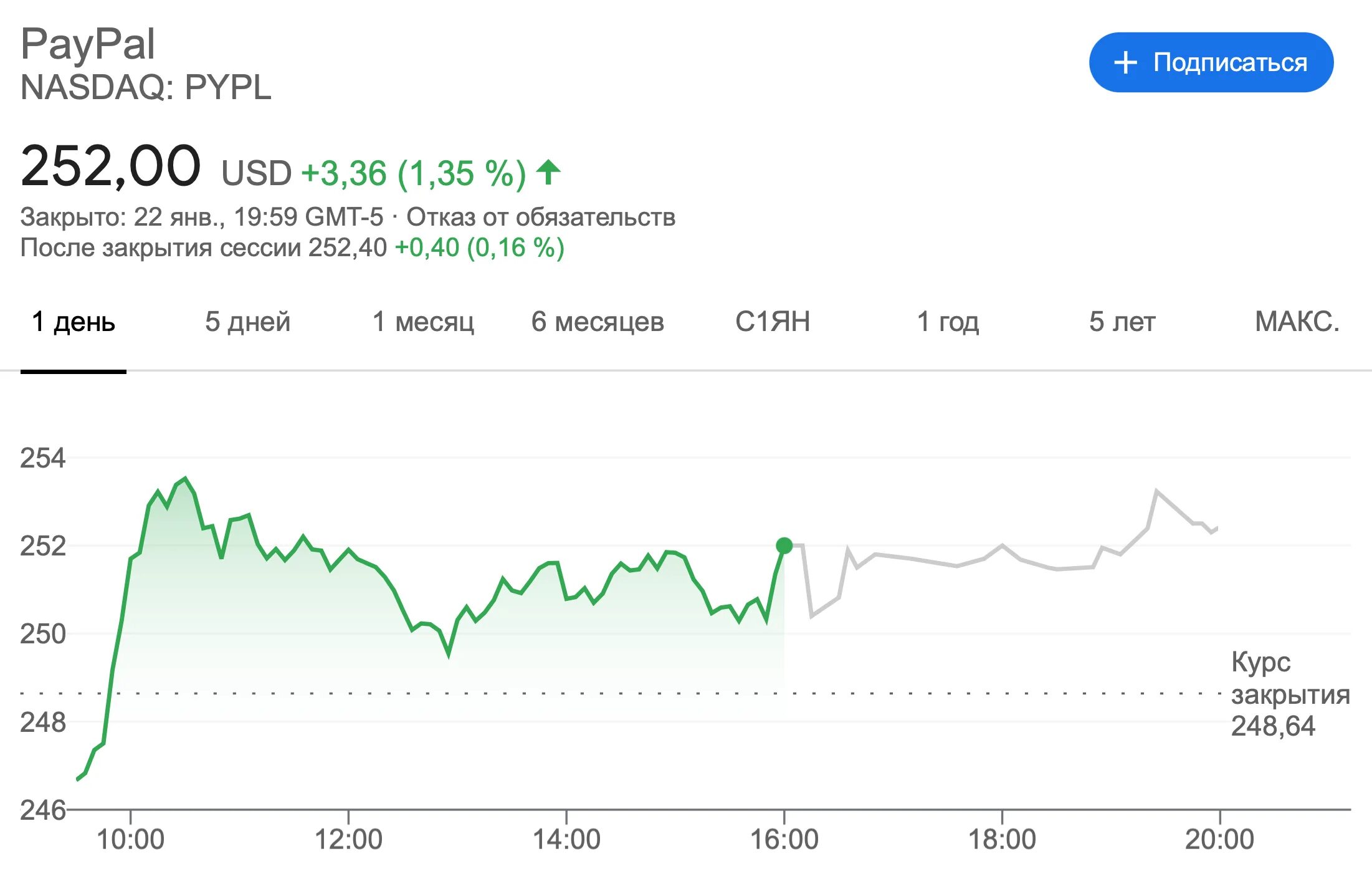
Task: Click the plus icon in Подписаться button
Action: (x=1125, y=62)
